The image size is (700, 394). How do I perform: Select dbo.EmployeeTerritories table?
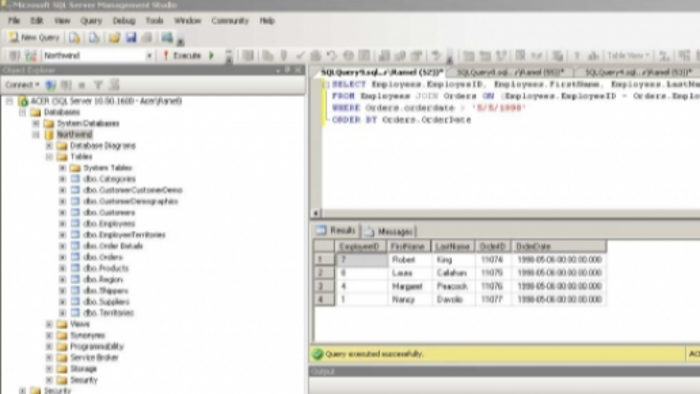point(124,235)
